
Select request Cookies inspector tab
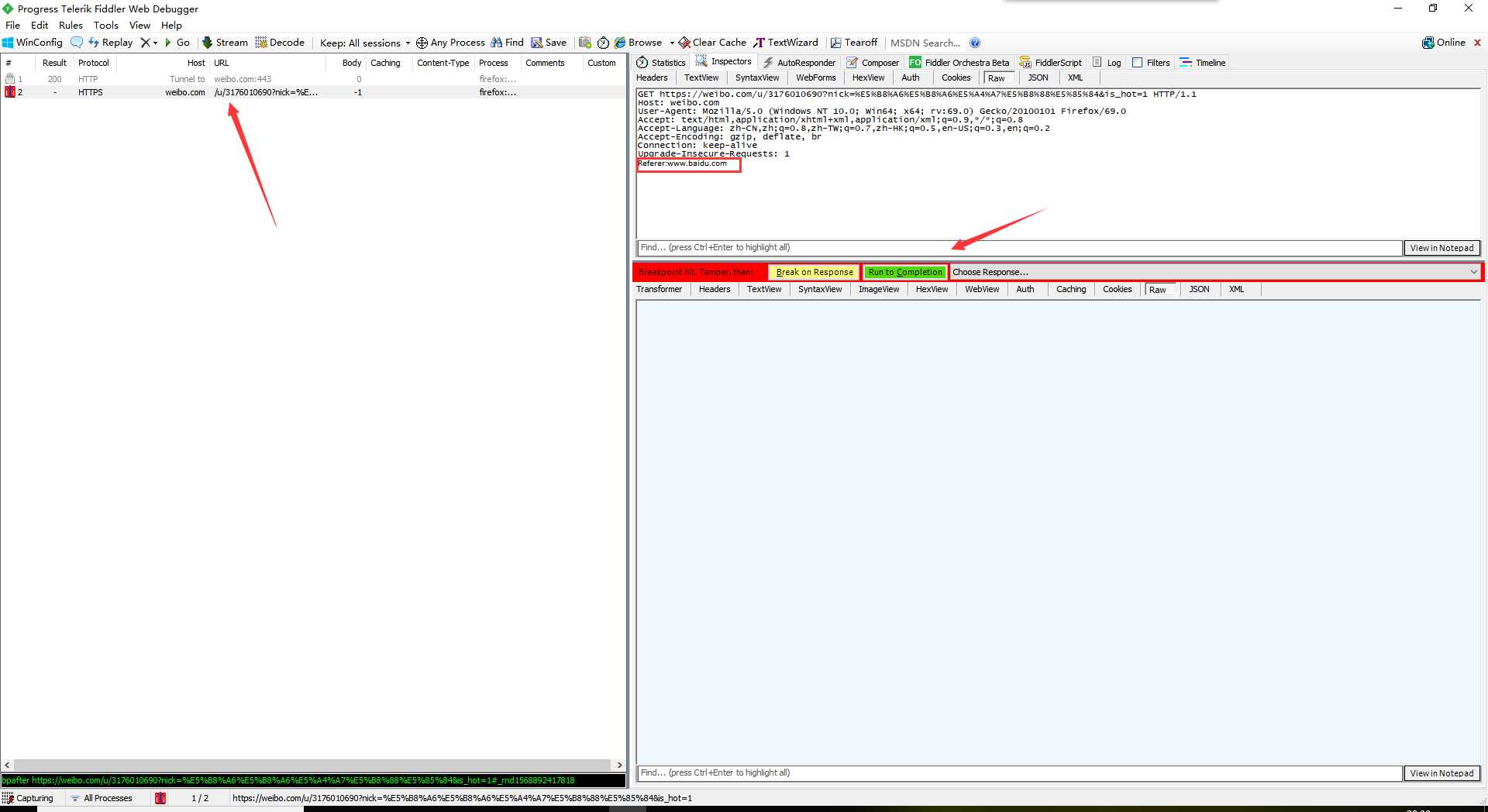[x=956, y=77]
